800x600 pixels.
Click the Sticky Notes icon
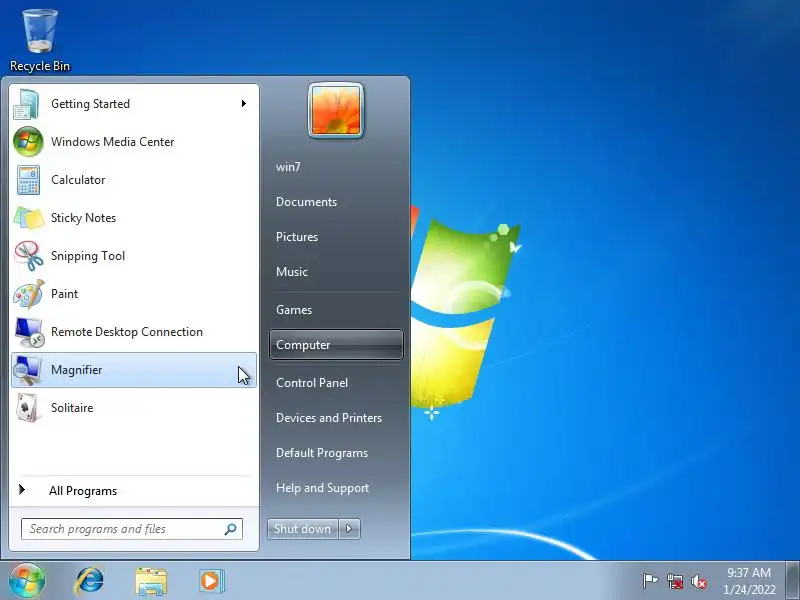click(29, 218)
